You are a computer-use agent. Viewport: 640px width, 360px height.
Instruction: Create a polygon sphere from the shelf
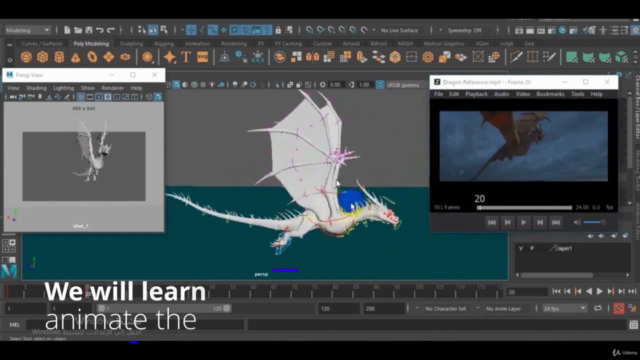pos(26,57)
